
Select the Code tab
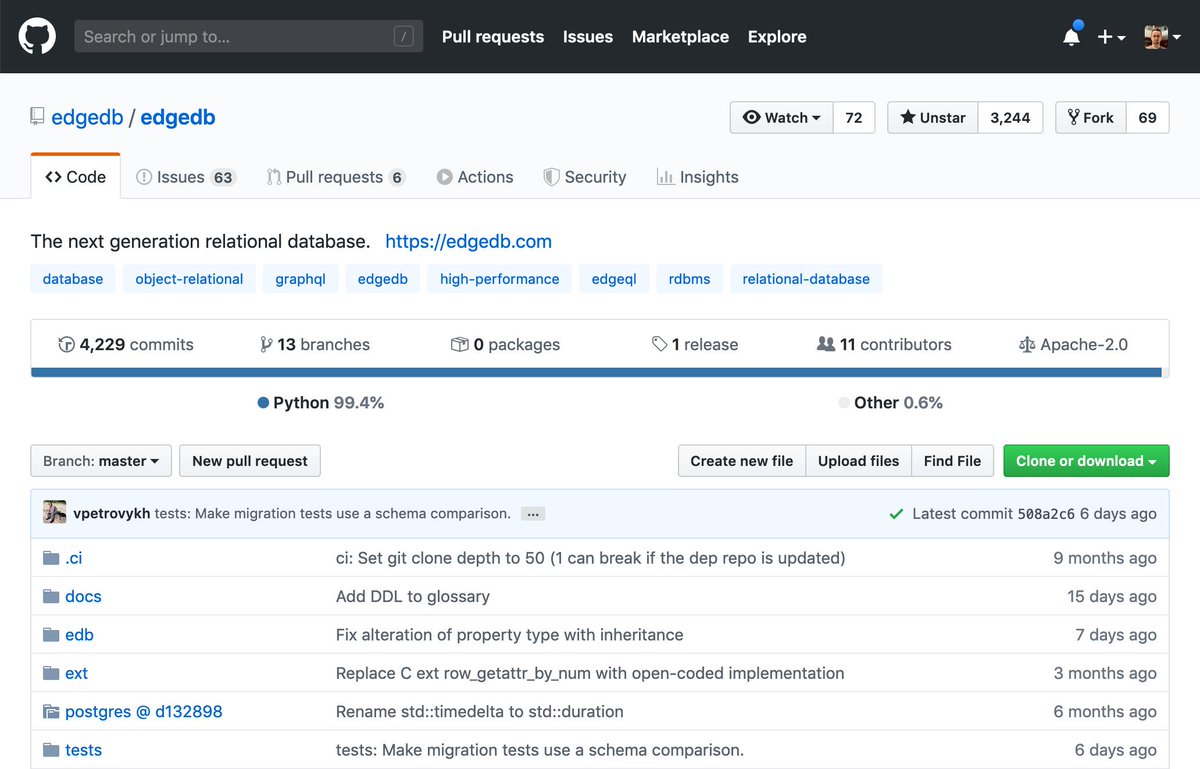coord(76,177)
